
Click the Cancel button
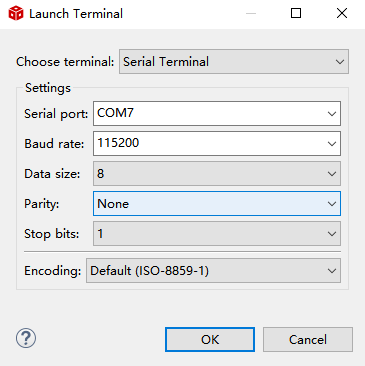tap(308, 339)
